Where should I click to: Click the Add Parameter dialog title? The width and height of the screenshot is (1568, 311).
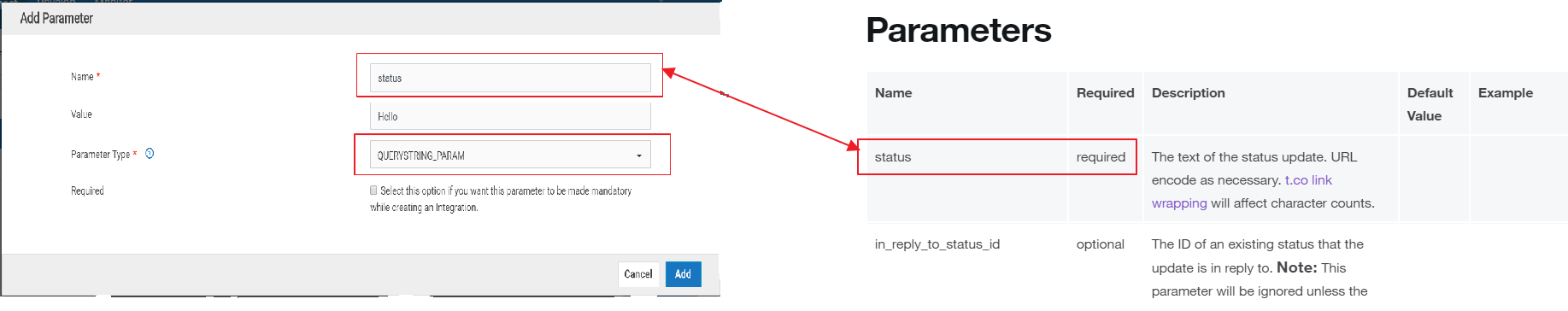pyautogui.click(x=56, y=18)
